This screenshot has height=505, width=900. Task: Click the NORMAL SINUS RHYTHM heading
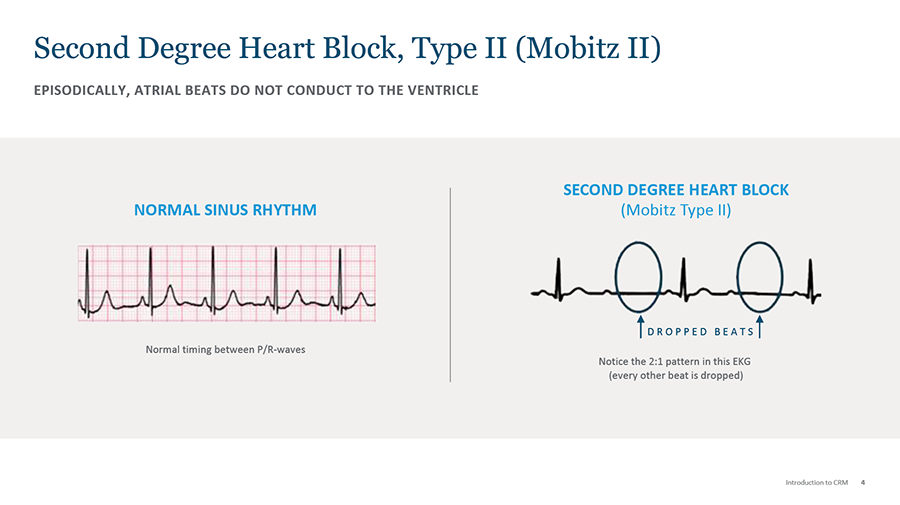225,210
